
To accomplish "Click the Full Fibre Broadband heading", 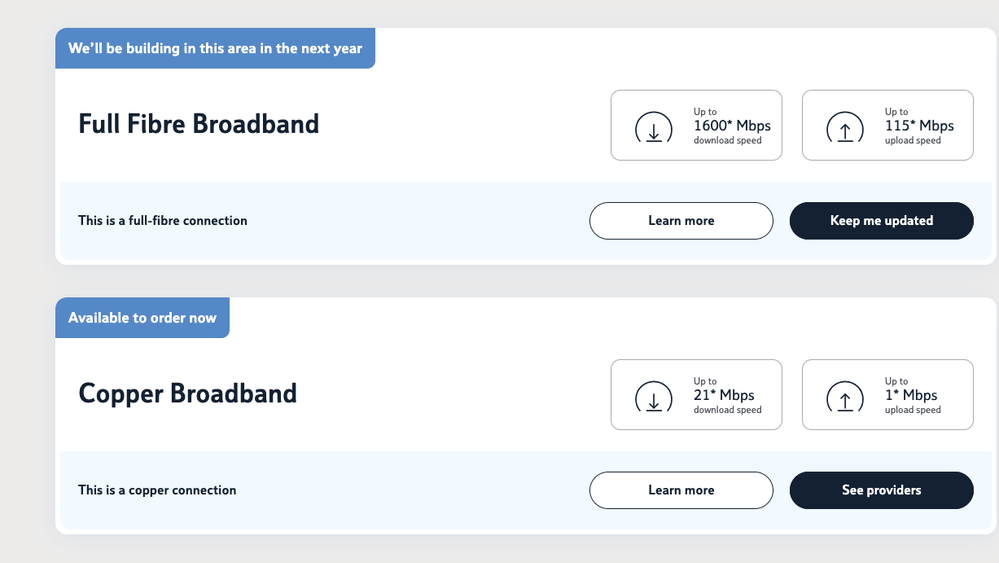I will coord(198,124).
